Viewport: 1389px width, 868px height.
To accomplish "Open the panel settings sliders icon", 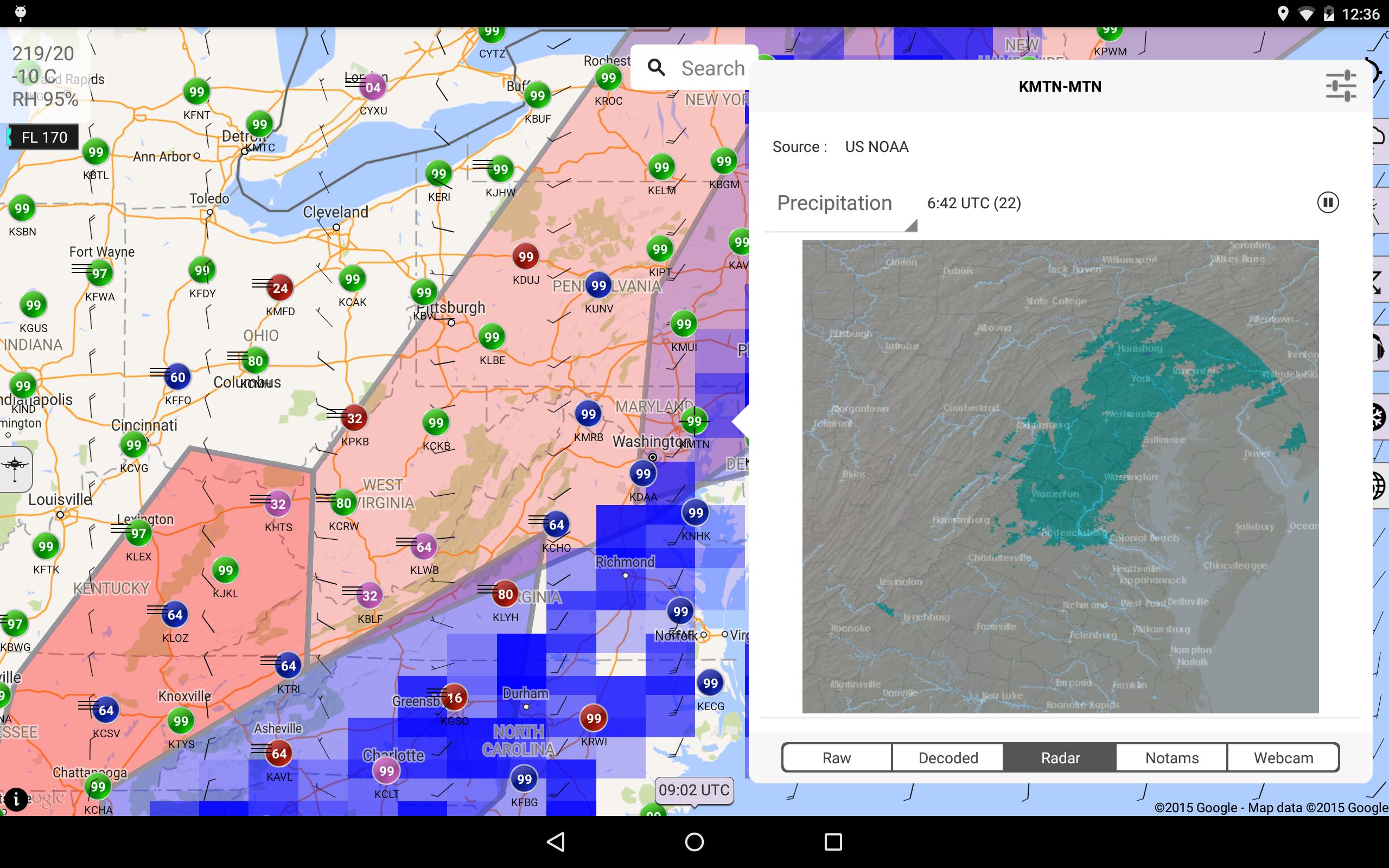I will pyautogui.click(x=1341, y=86).
